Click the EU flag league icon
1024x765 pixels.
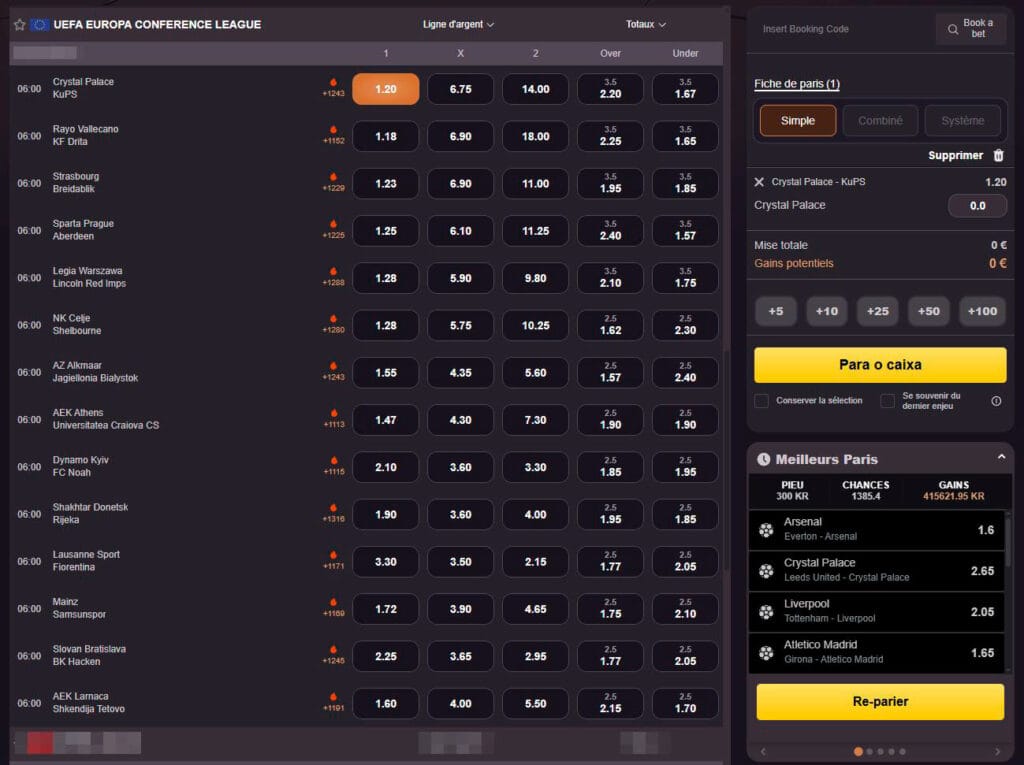coord(39,25)
